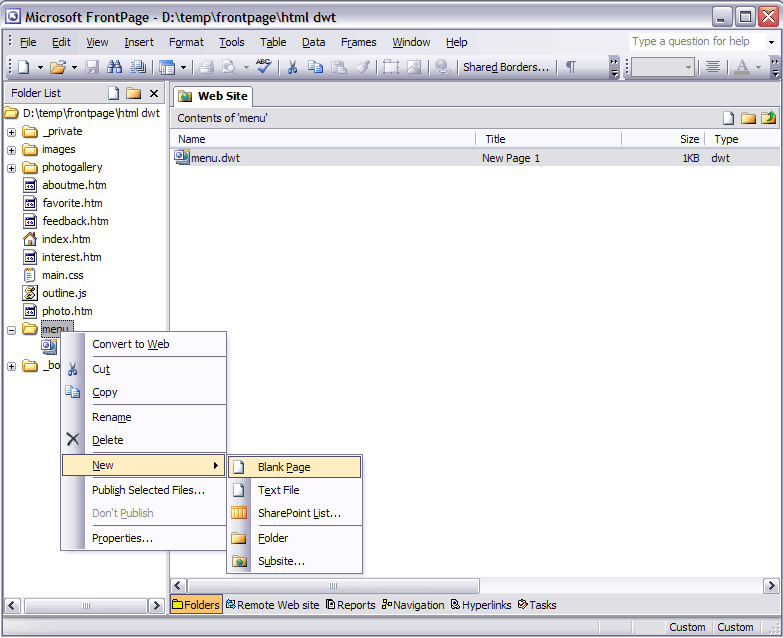Click New Folder icon in Folder List header
The width and height of the screenshot is (783, 638).
point(133,93)
